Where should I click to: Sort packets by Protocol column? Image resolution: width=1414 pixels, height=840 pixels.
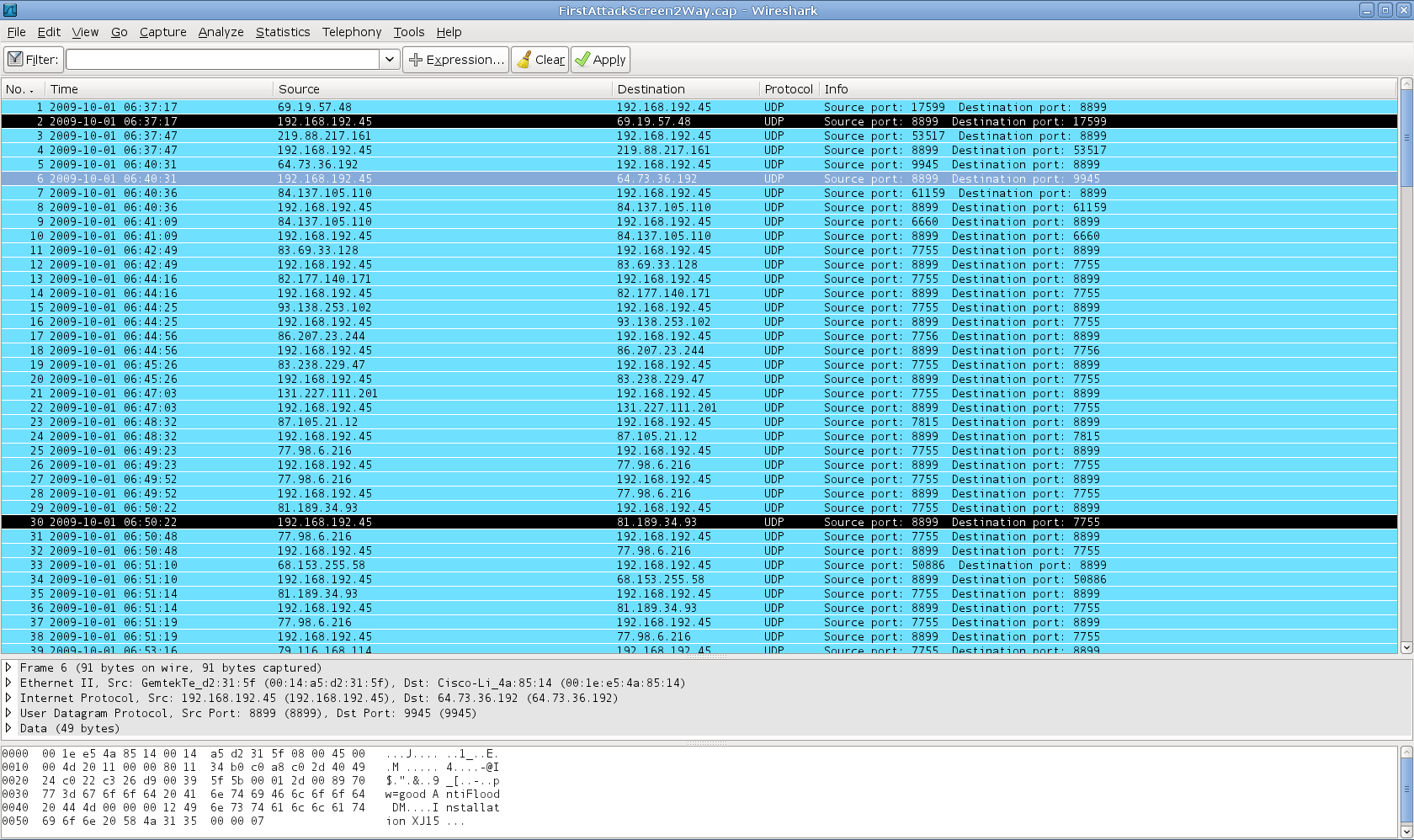789,89
